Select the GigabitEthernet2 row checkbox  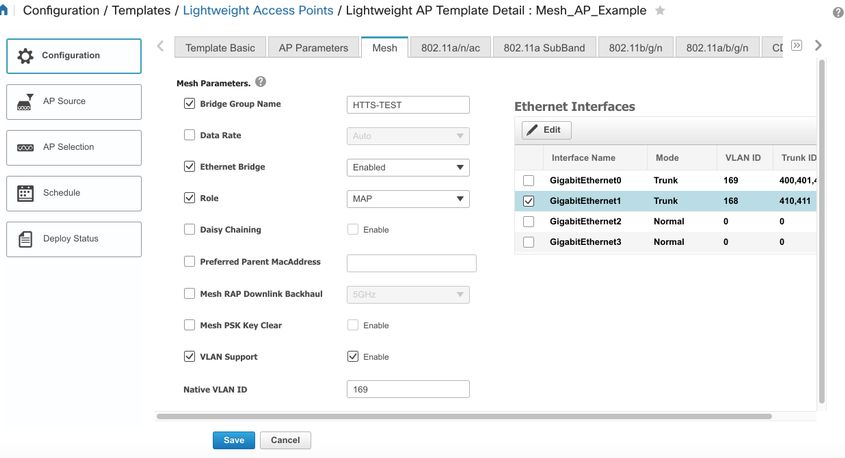[x=529, y=221]
